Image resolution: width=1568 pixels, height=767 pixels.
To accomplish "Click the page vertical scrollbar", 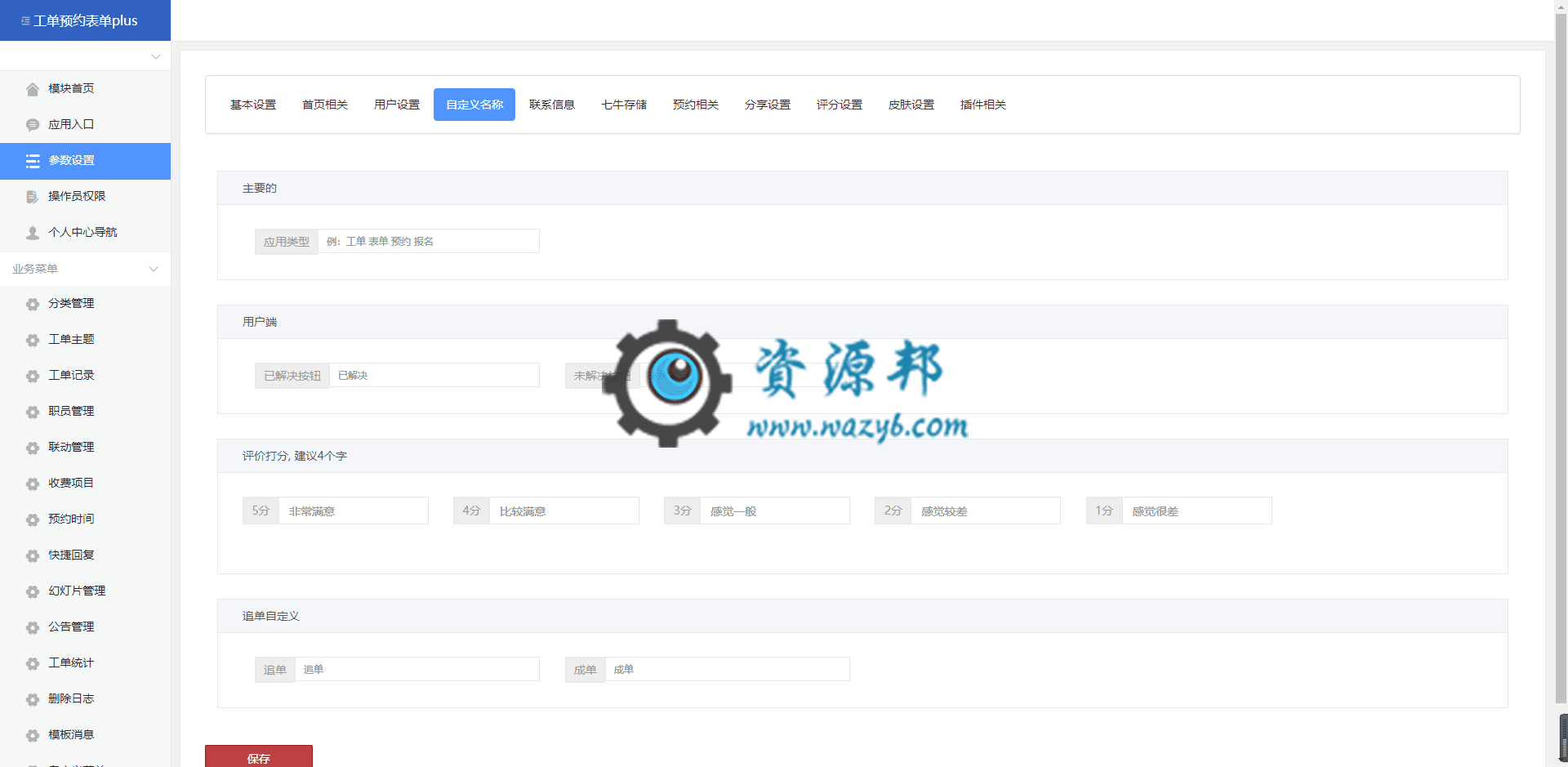I will coord(1561,359).
